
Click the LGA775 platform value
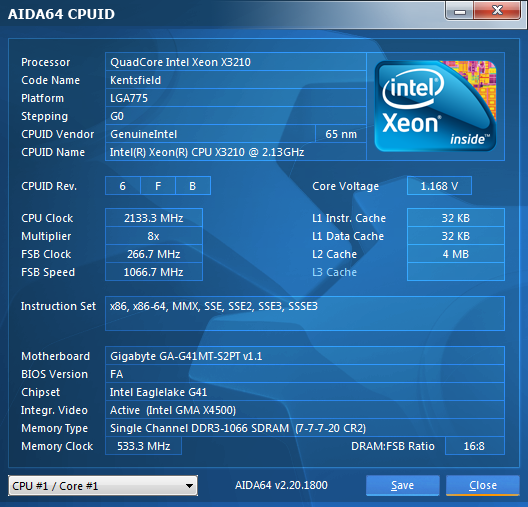[x=236, y=98]
